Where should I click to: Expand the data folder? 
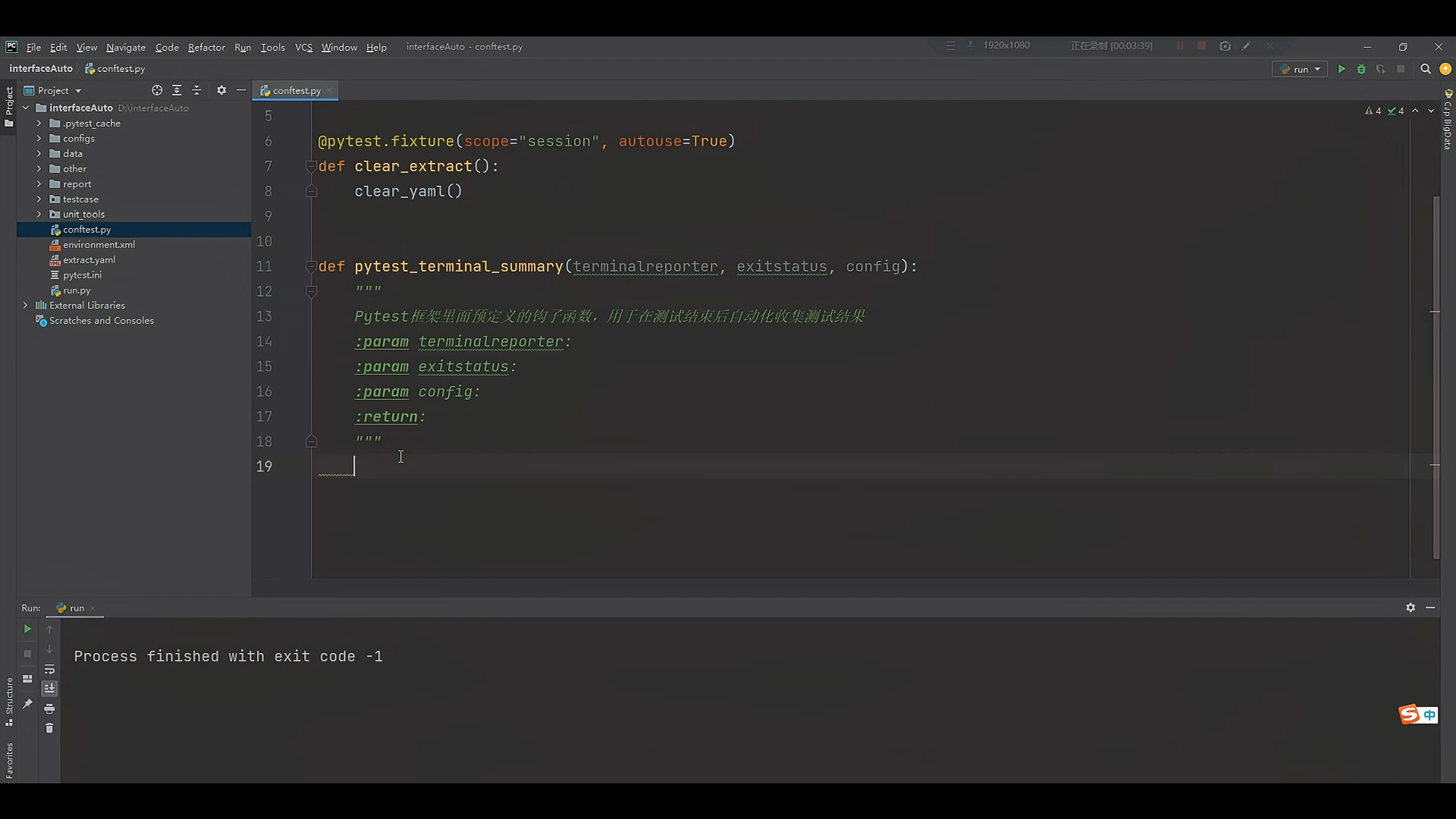[39, 153]
